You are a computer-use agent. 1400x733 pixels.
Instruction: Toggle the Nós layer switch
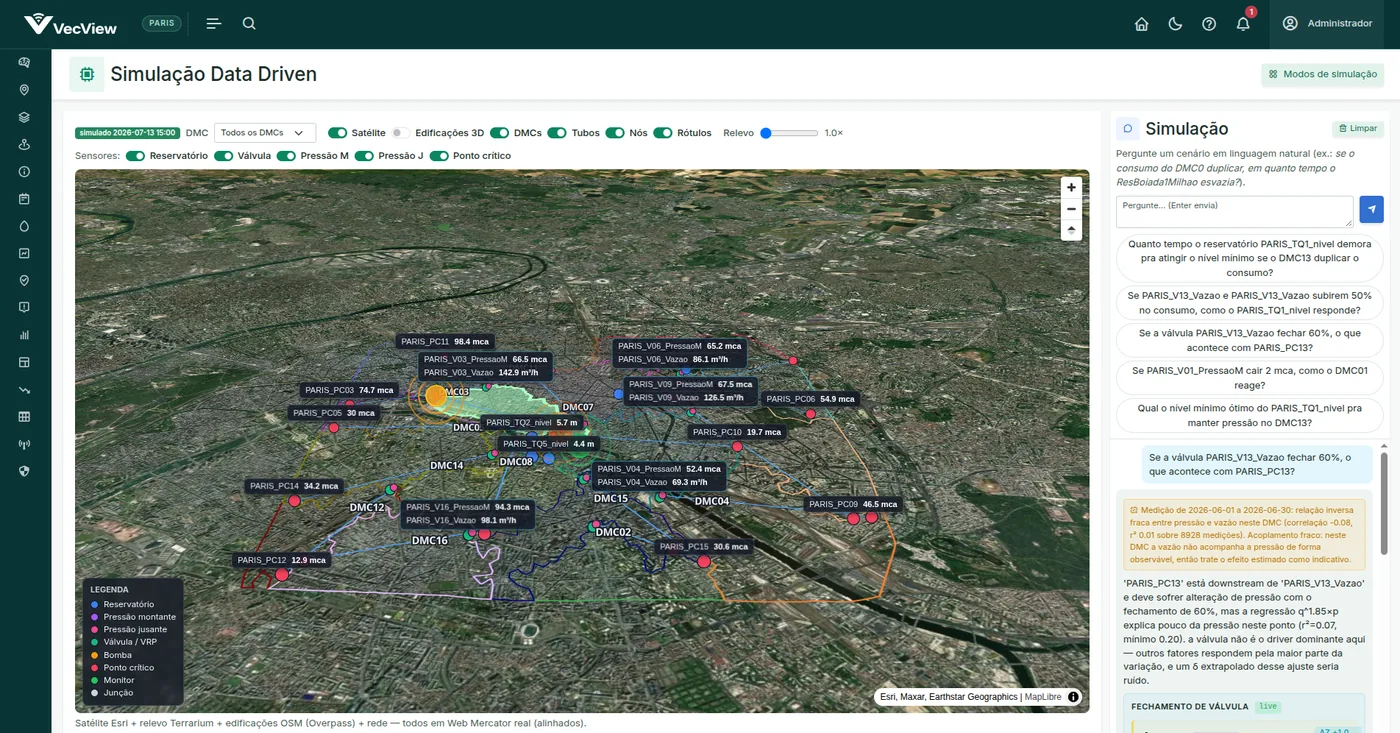[615, 133]
